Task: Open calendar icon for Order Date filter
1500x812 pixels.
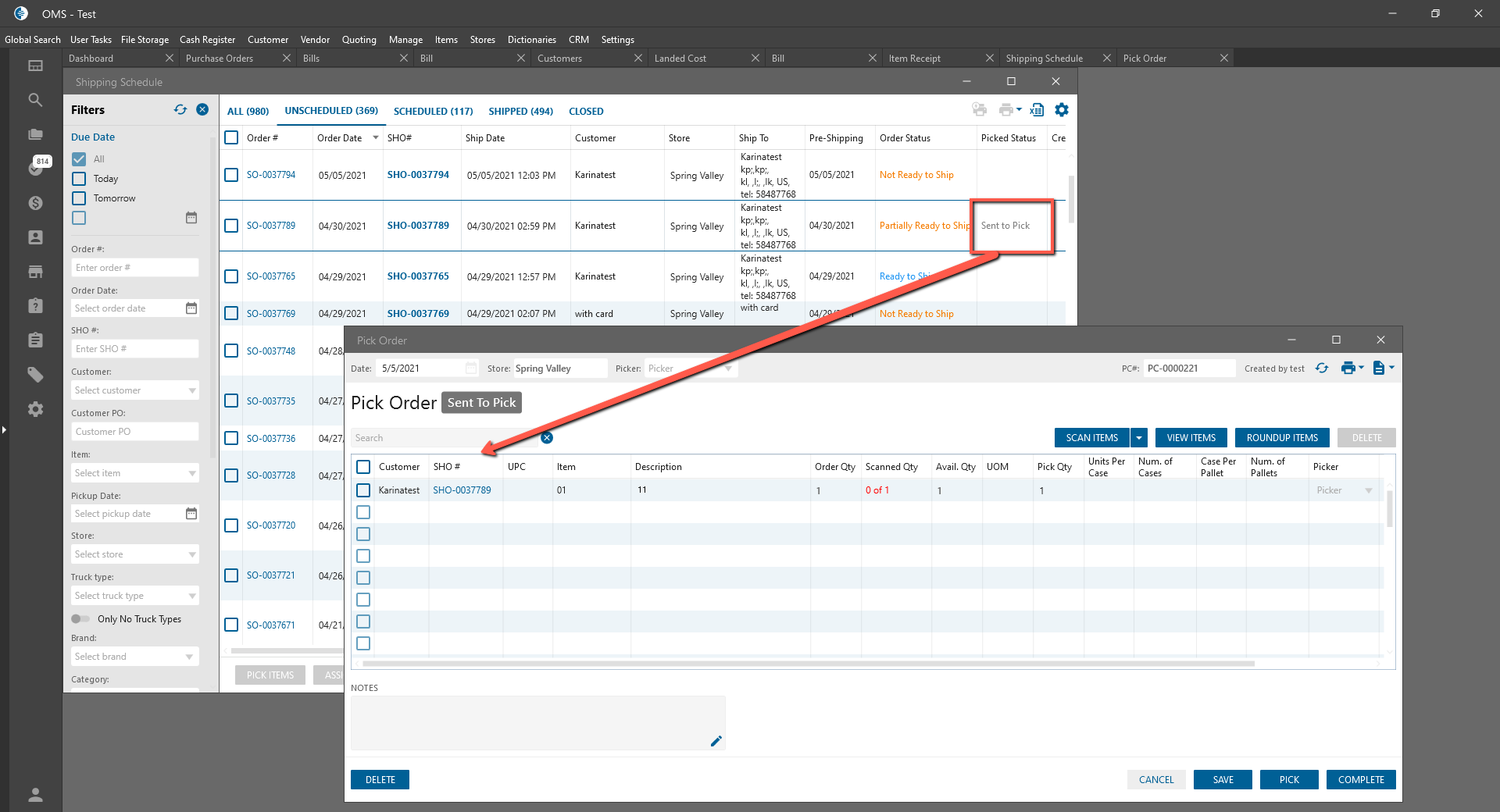Action: point(191,308)
